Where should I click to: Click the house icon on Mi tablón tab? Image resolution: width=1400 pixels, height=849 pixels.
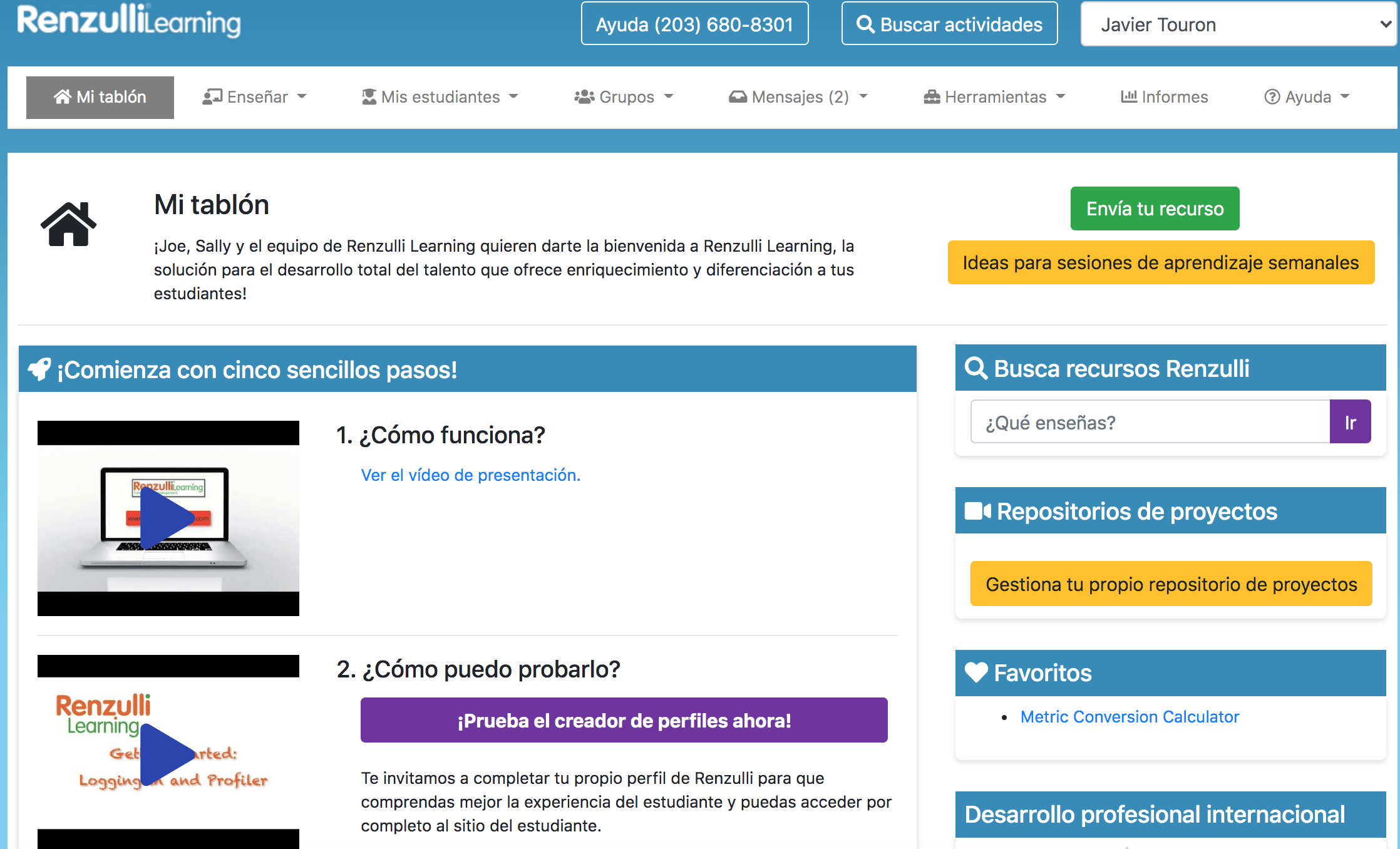coord(63,97)
